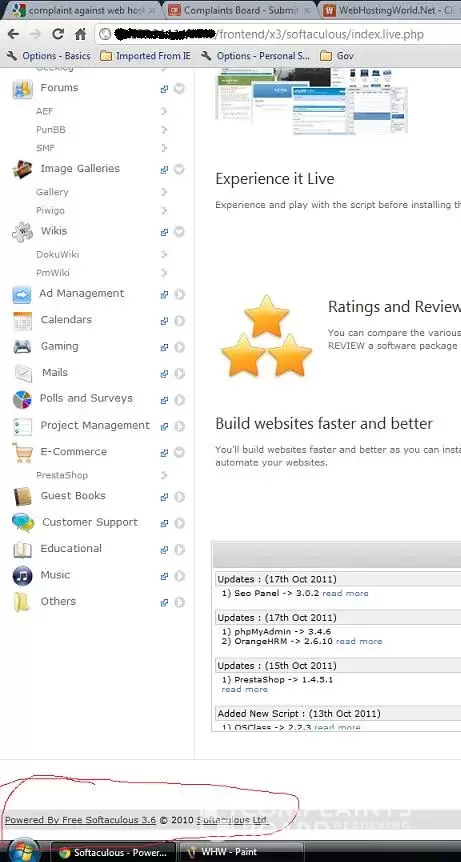Click Powered By Free Softaculous 3.6 link
The height and width of the screenshot is (862, 461).
tap(81, 820)
